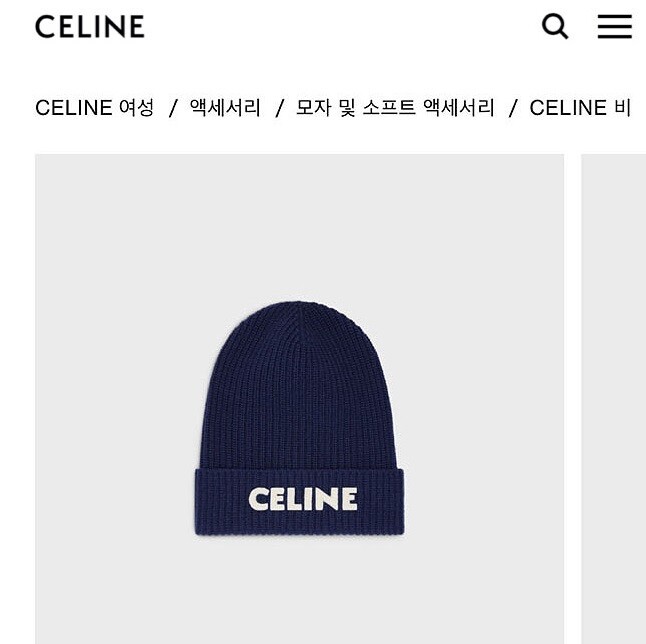
Task: Click the truncated 'CELINE 비' breadcrumb
Action: coord(580,108)
